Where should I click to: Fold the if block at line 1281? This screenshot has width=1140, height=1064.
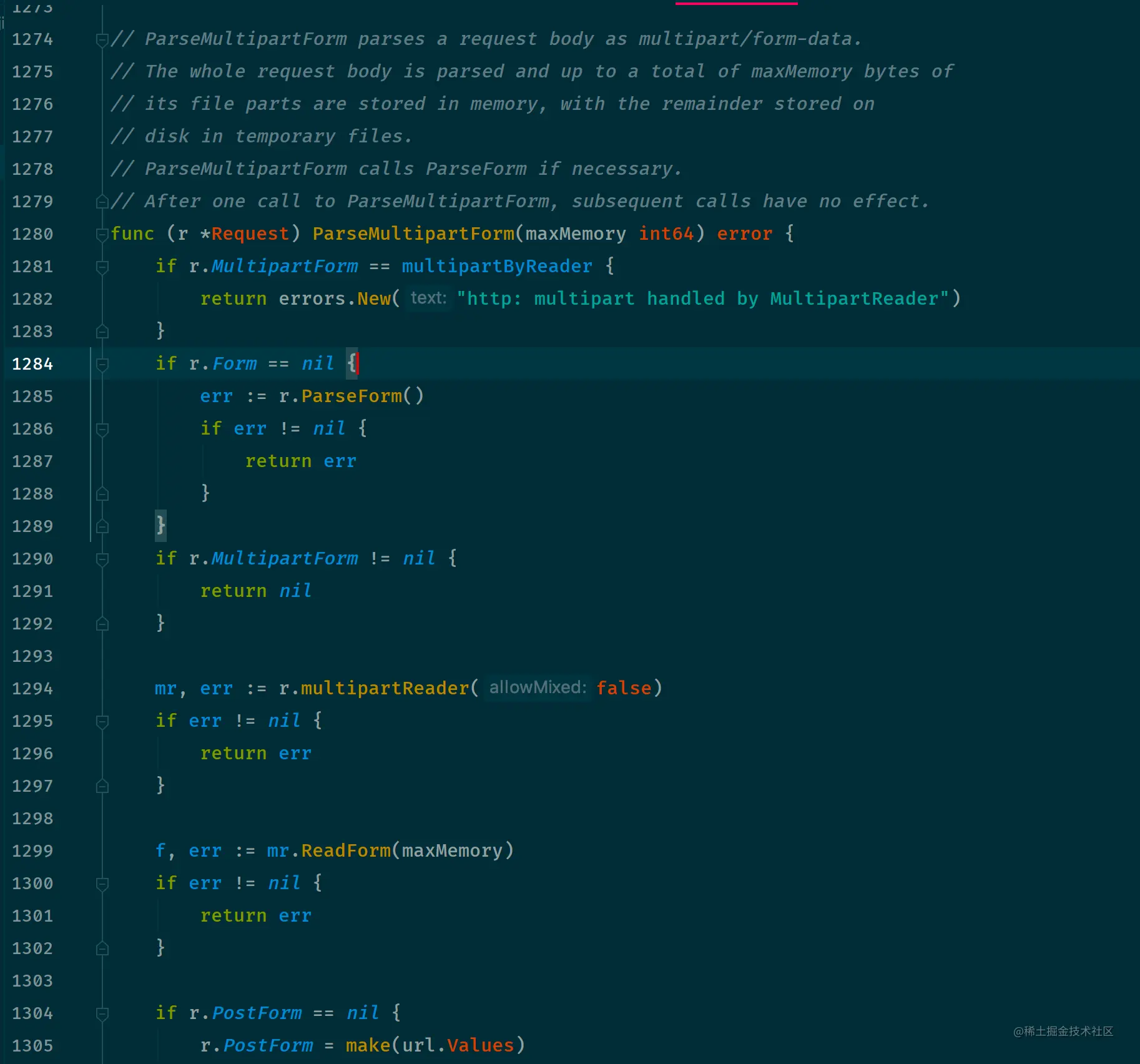tap(102, 267)
